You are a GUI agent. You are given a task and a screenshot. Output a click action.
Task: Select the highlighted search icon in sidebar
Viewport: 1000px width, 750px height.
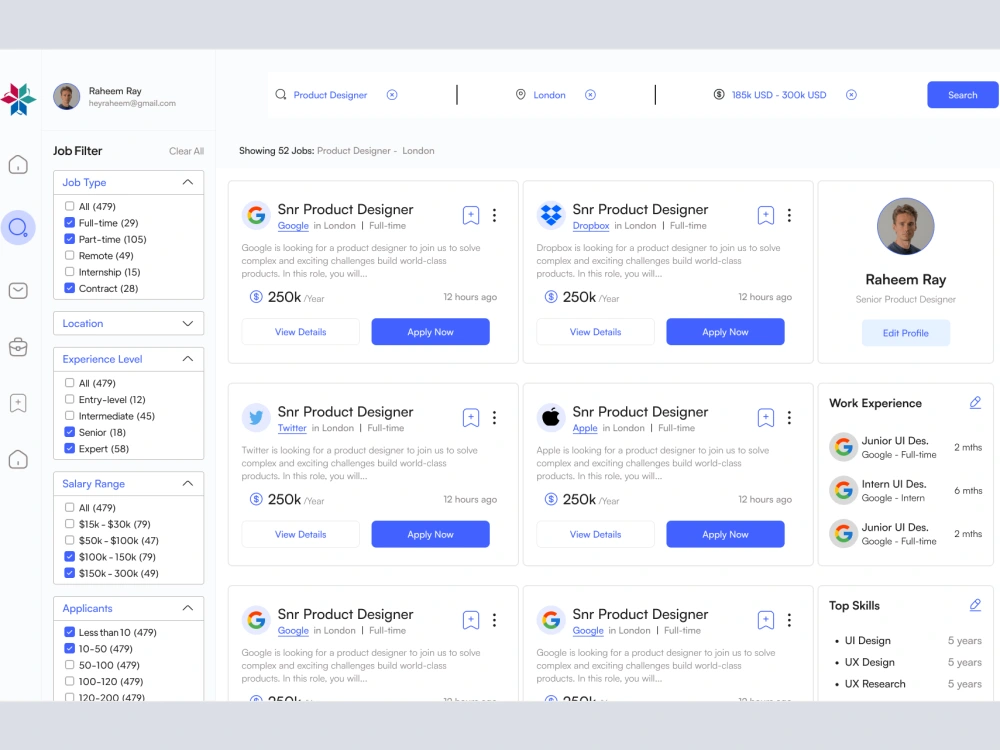click(x=18, y=228)
